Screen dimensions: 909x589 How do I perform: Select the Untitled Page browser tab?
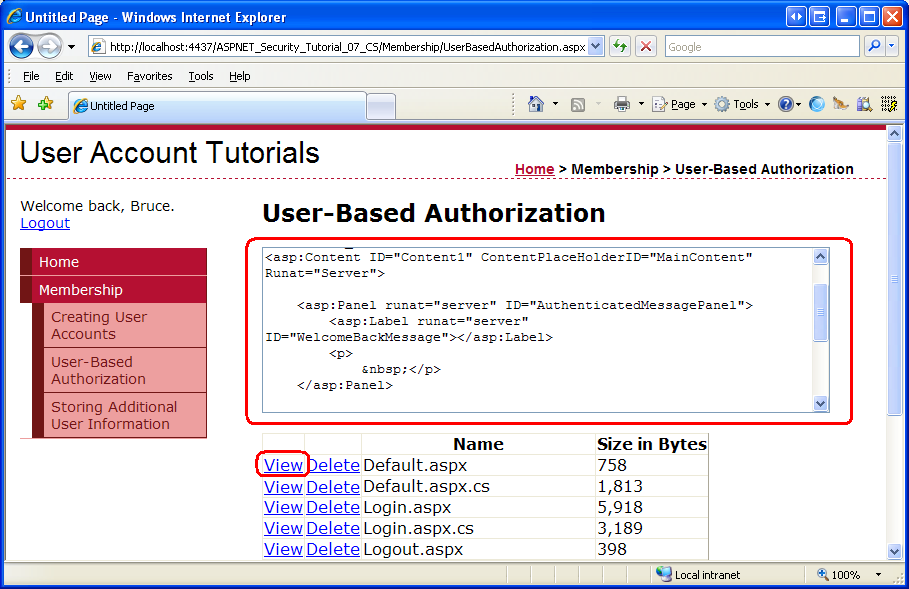point(215,105)
